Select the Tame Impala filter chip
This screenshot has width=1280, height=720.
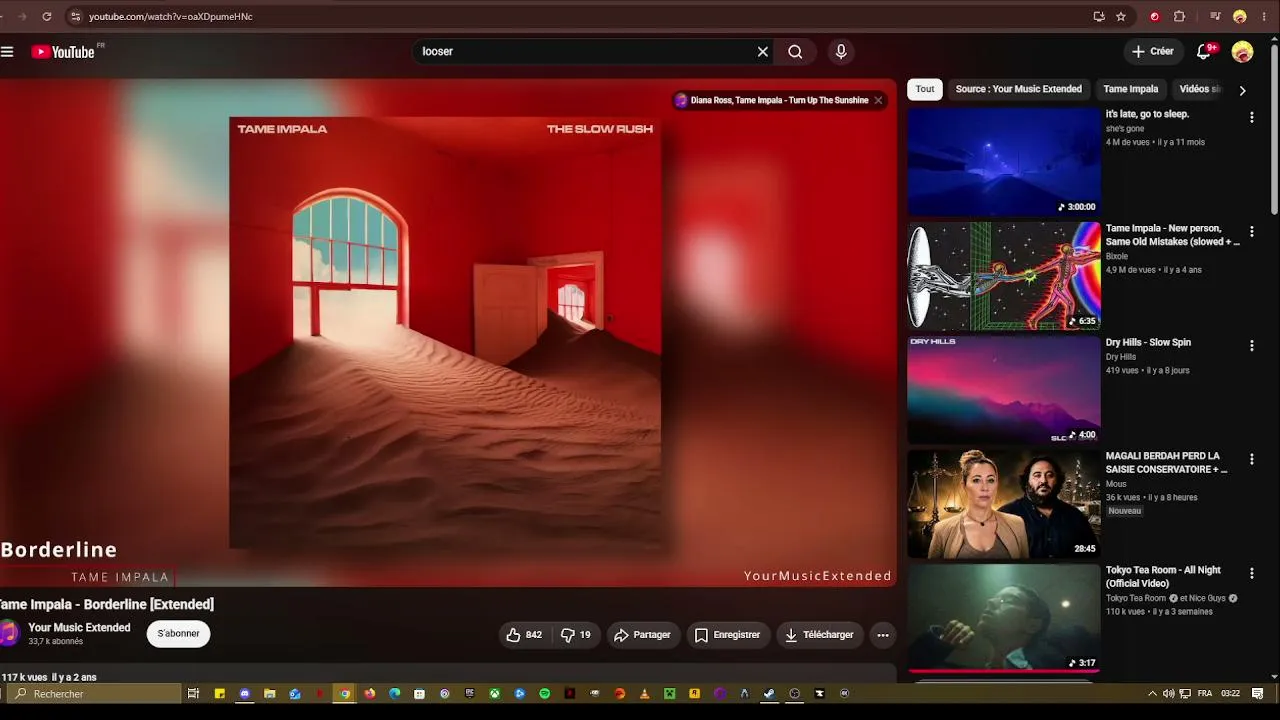(x=1131, y=89)
